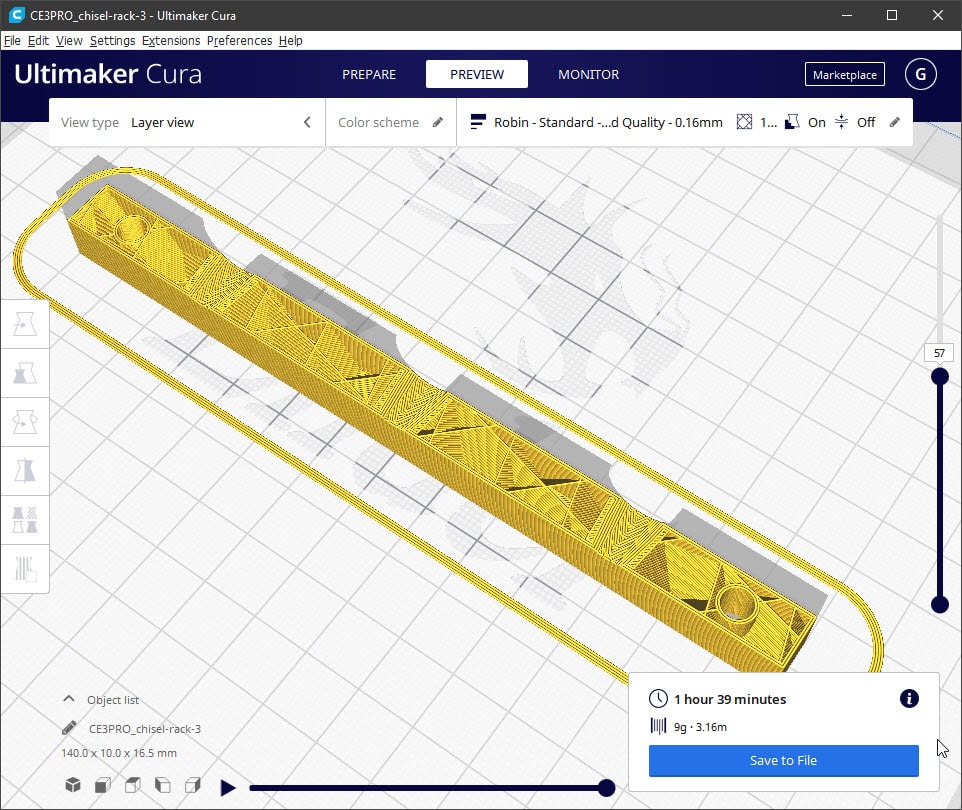Viewport: 962px width, 810px height.
Task: Expand the Color scheme panel
Action: tap(390, 122)
